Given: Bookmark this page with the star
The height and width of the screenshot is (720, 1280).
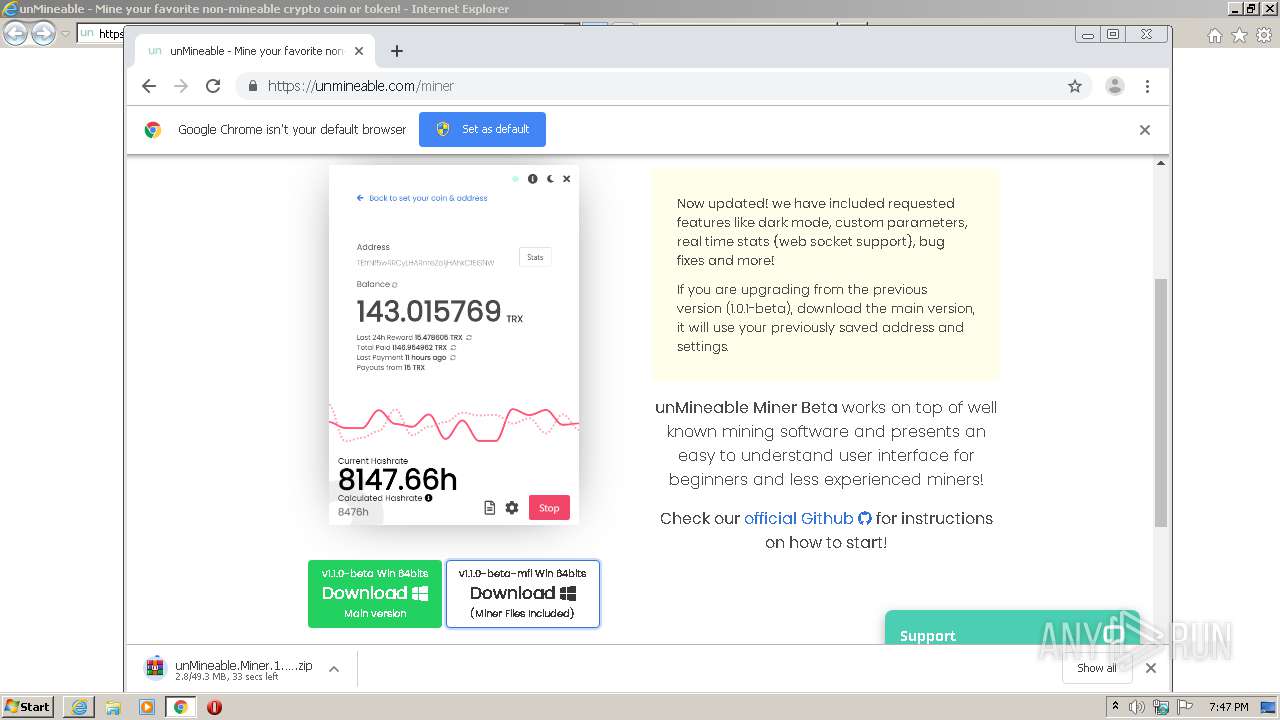Looking at the screenshot, I should pos(1075,86).
